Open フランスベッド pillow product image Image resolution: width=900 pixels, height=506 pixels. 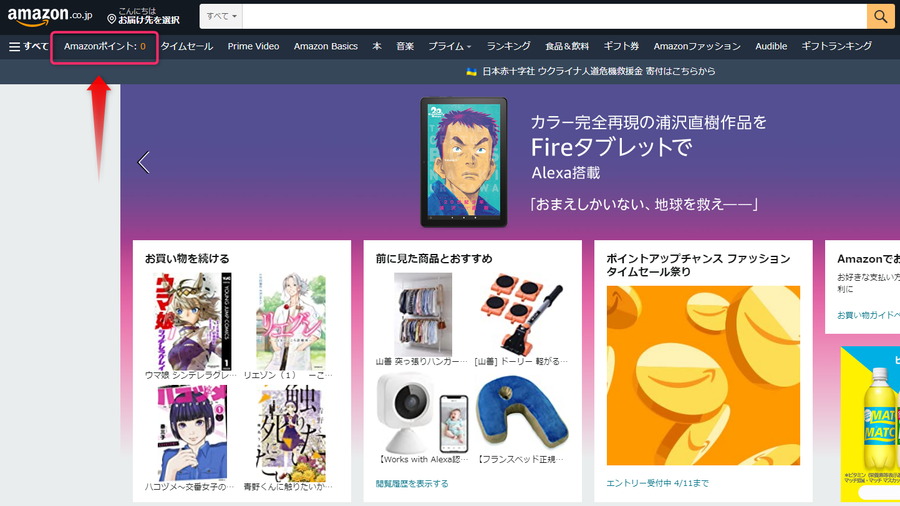(522, 413)
